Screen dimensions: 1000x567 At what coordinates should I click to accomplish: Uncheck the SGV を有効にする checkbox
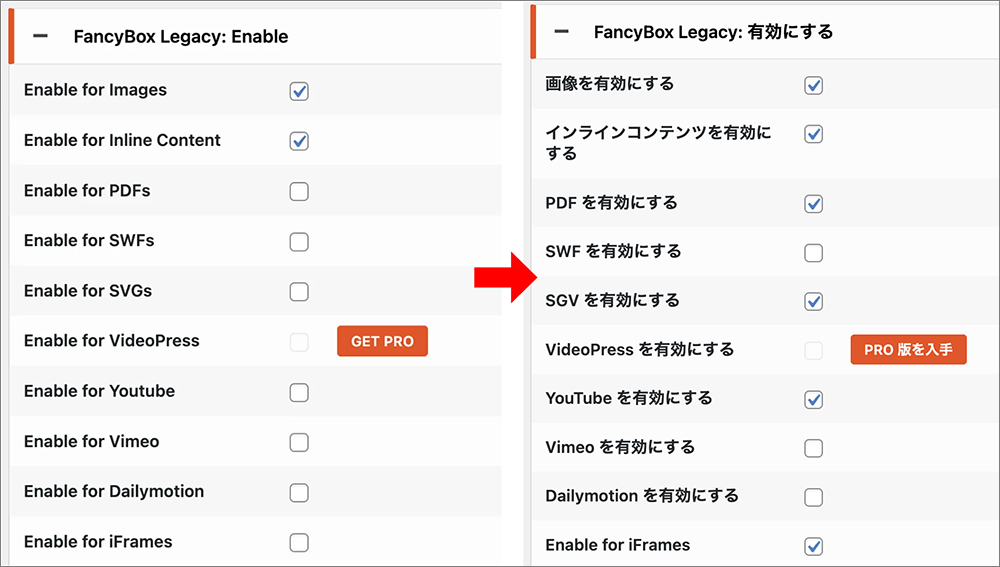pos(813,302)
